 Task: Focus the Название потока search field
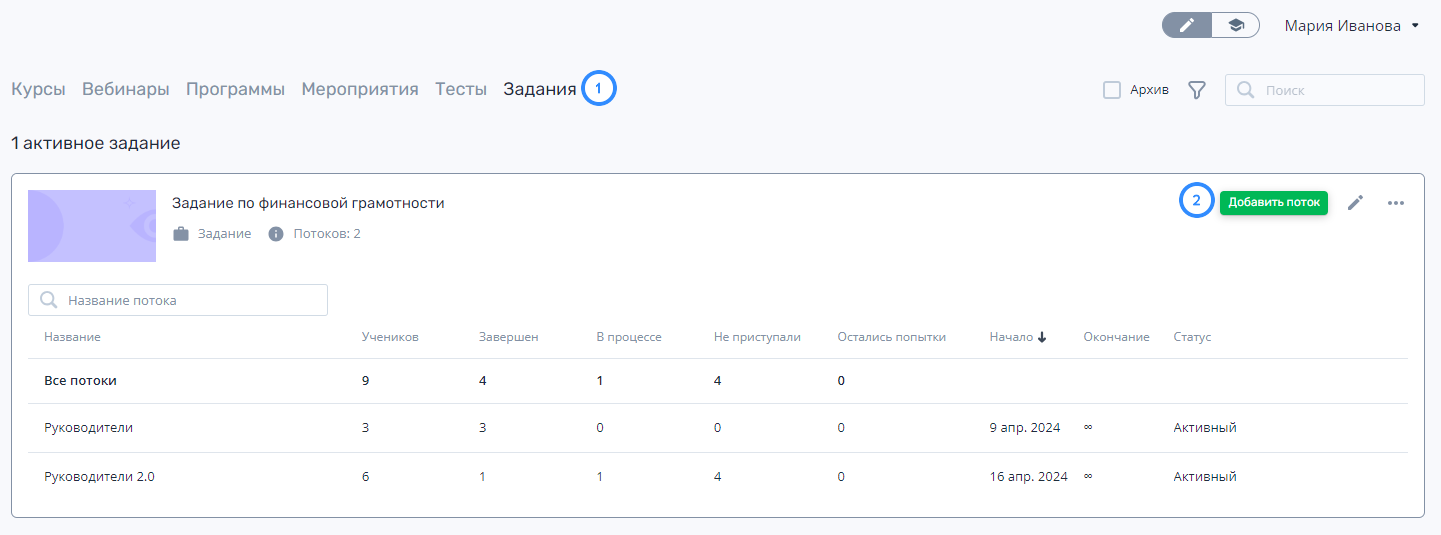click(178, 300)
